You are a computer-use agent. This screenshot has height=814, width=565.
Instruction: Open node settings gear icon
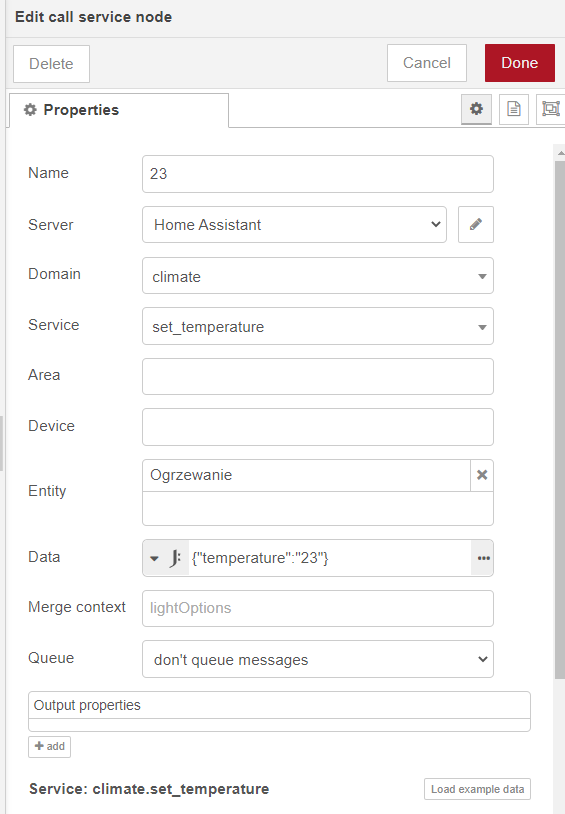(476, 109)
